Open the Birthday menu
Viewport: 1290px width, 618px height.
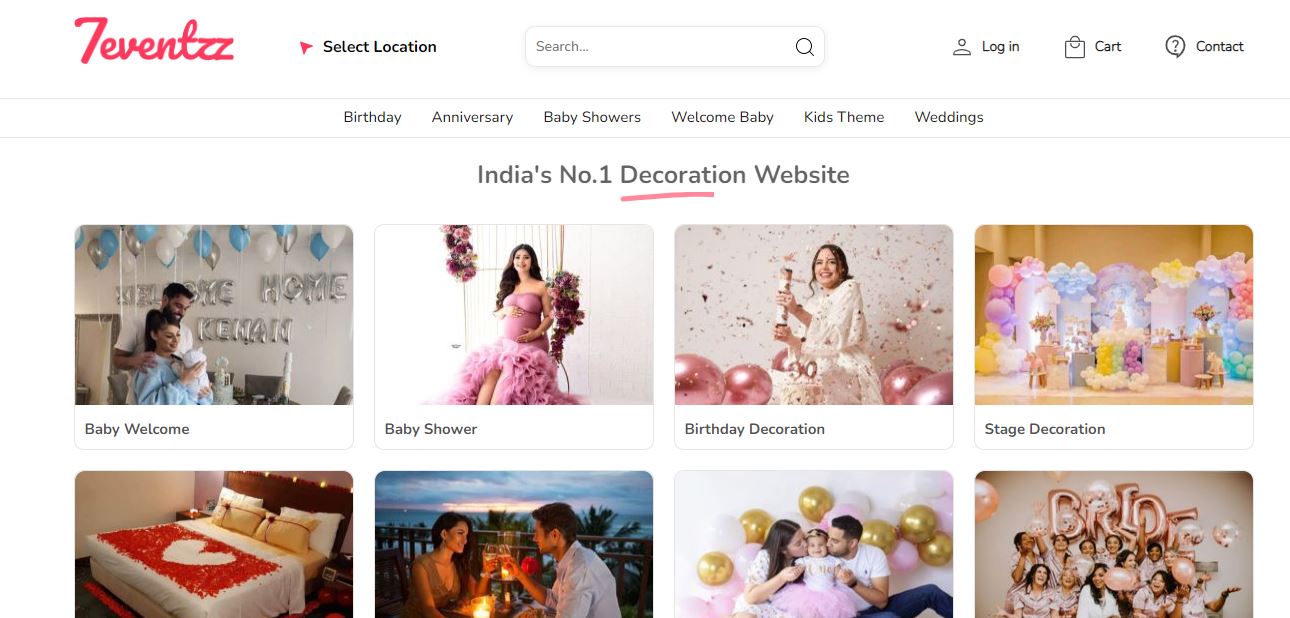coord(372,117)
